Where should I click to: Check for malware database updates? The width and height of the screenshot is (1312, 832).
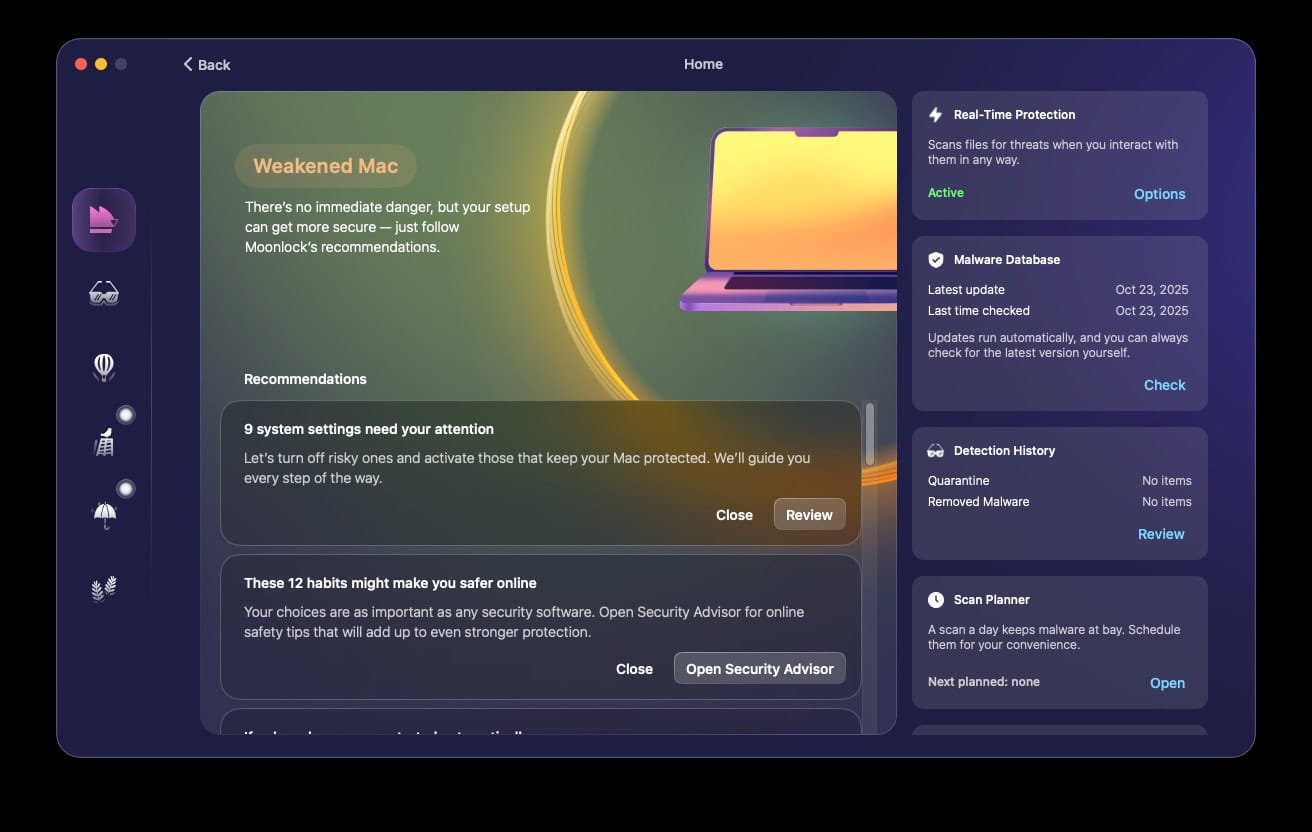[x=1164, y=385]
